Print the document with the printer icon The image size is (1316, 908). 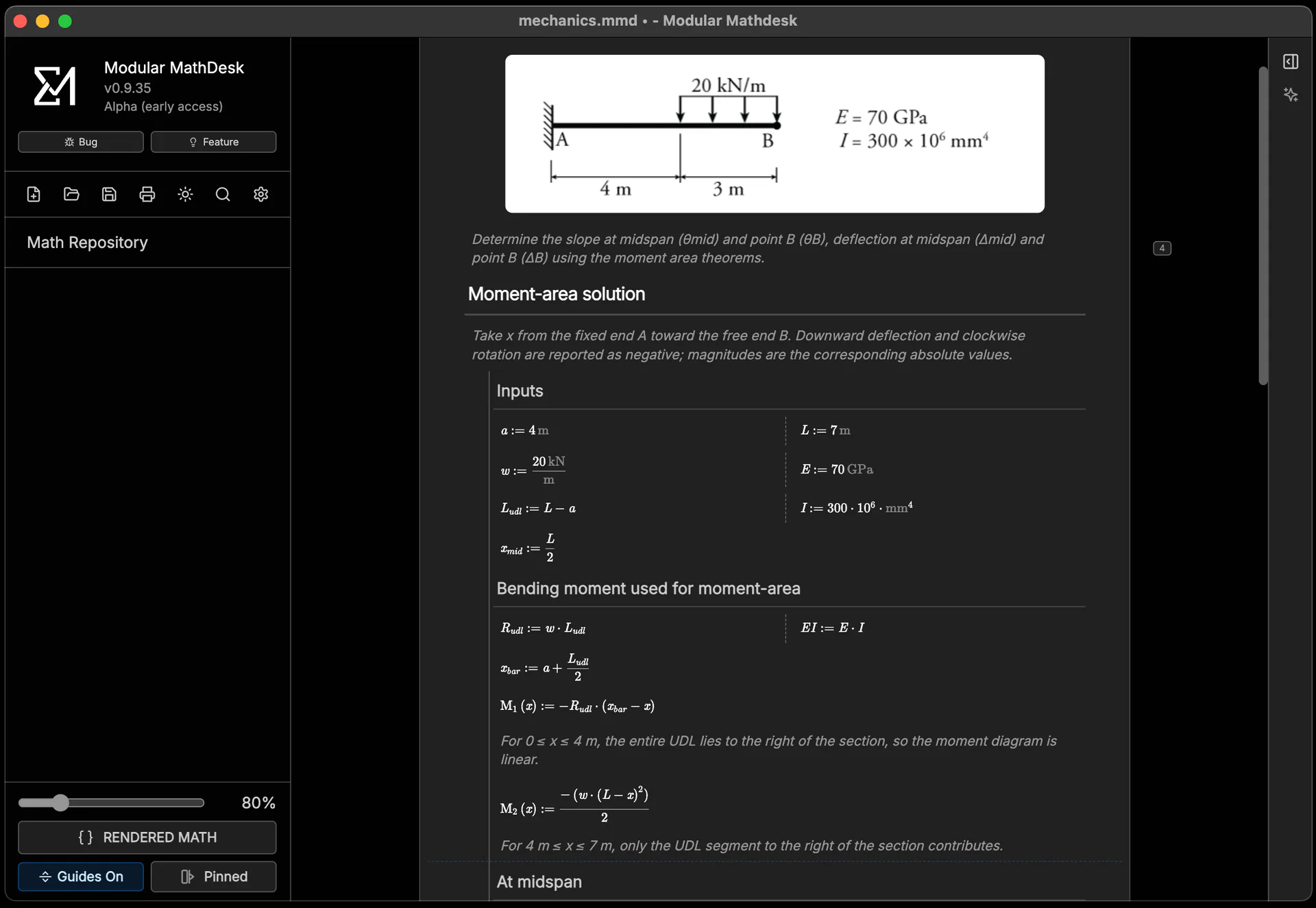pos(147,195)
